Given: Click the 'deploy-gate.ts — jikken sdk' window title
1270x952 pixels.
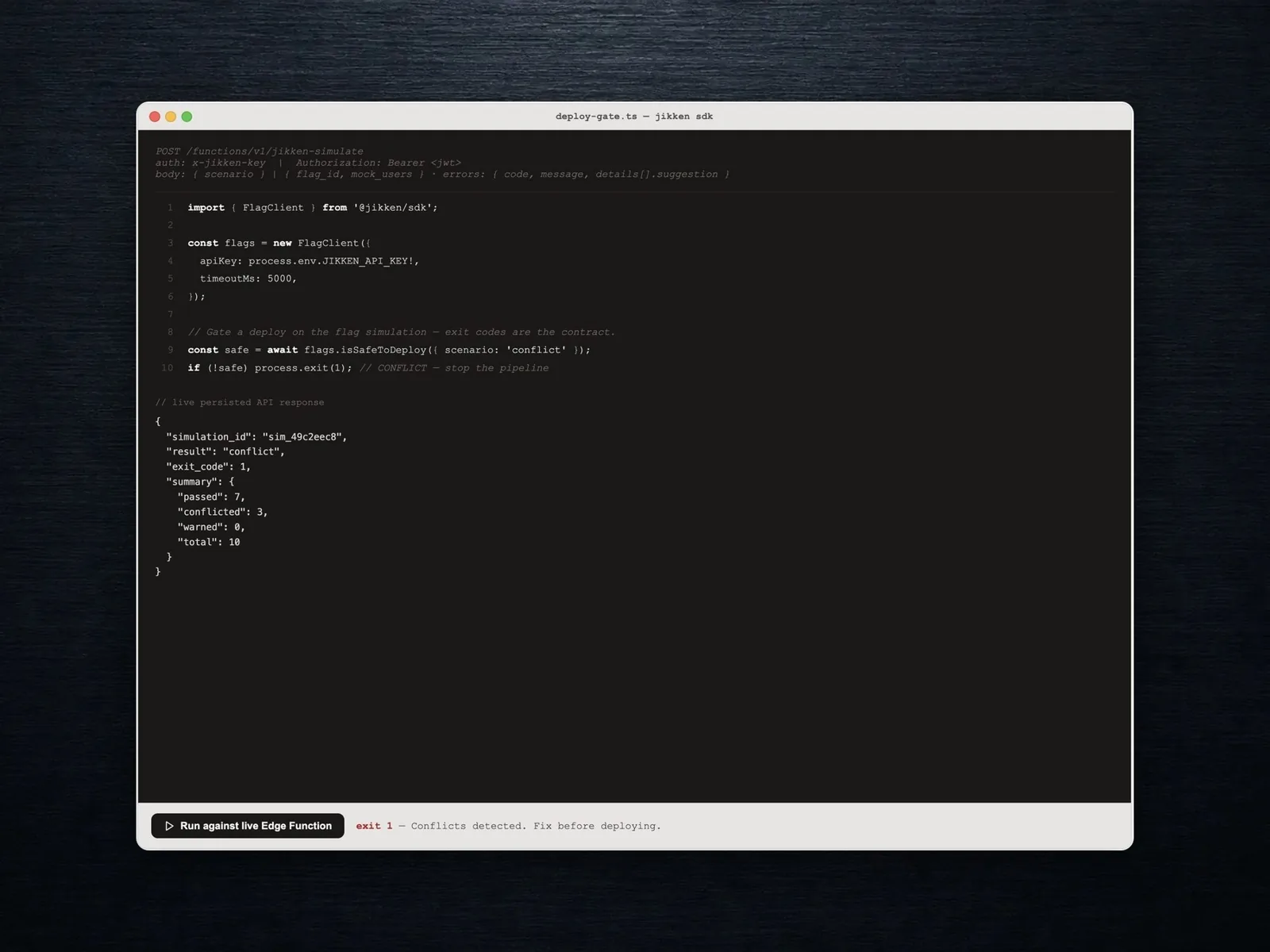Looking at the screenshot, I should pyautogui.click(x=634, y=116).
